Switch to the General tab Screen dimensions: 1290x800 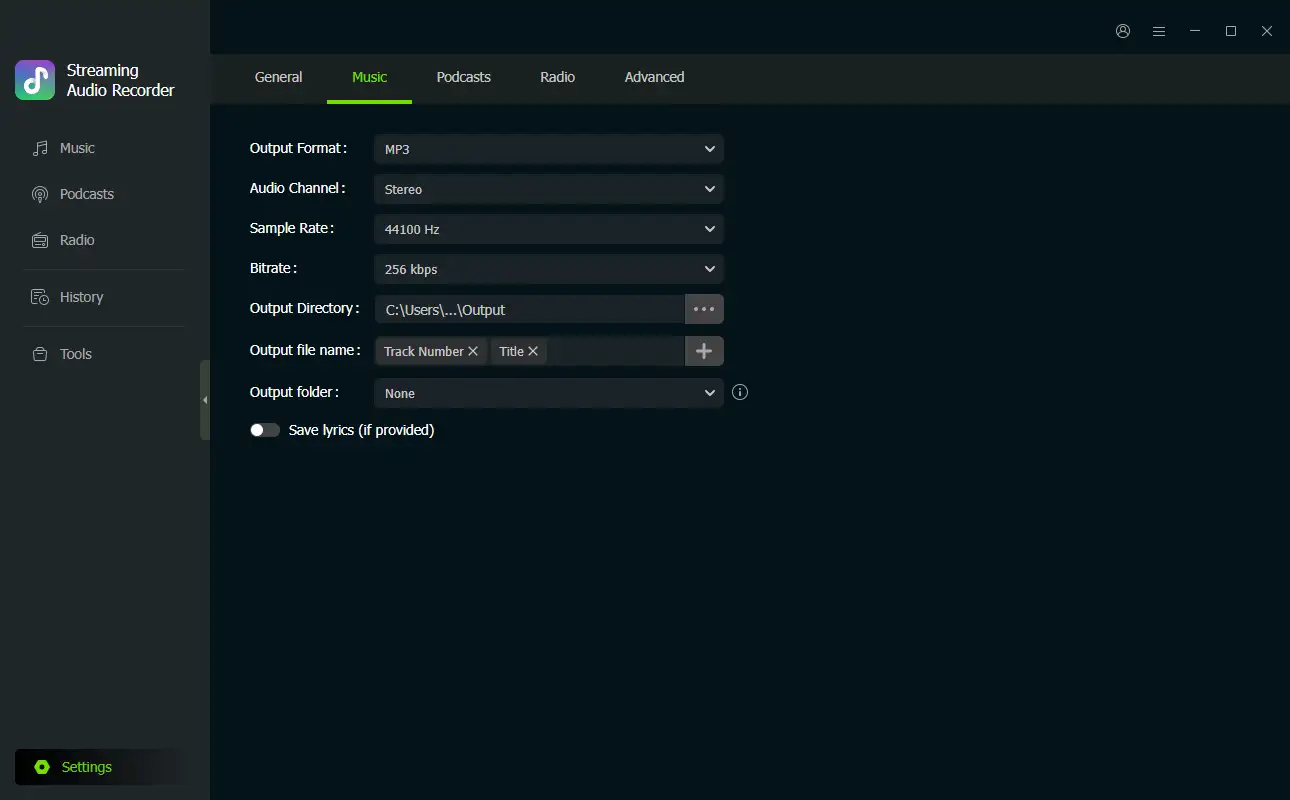point(279,77)
